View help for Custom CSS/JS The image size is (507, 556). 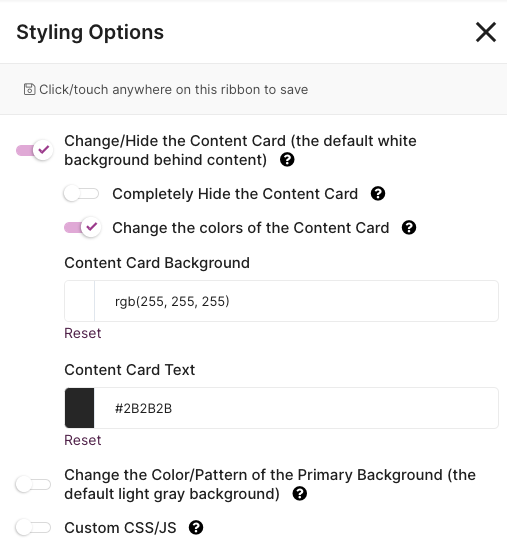[196, 528]
